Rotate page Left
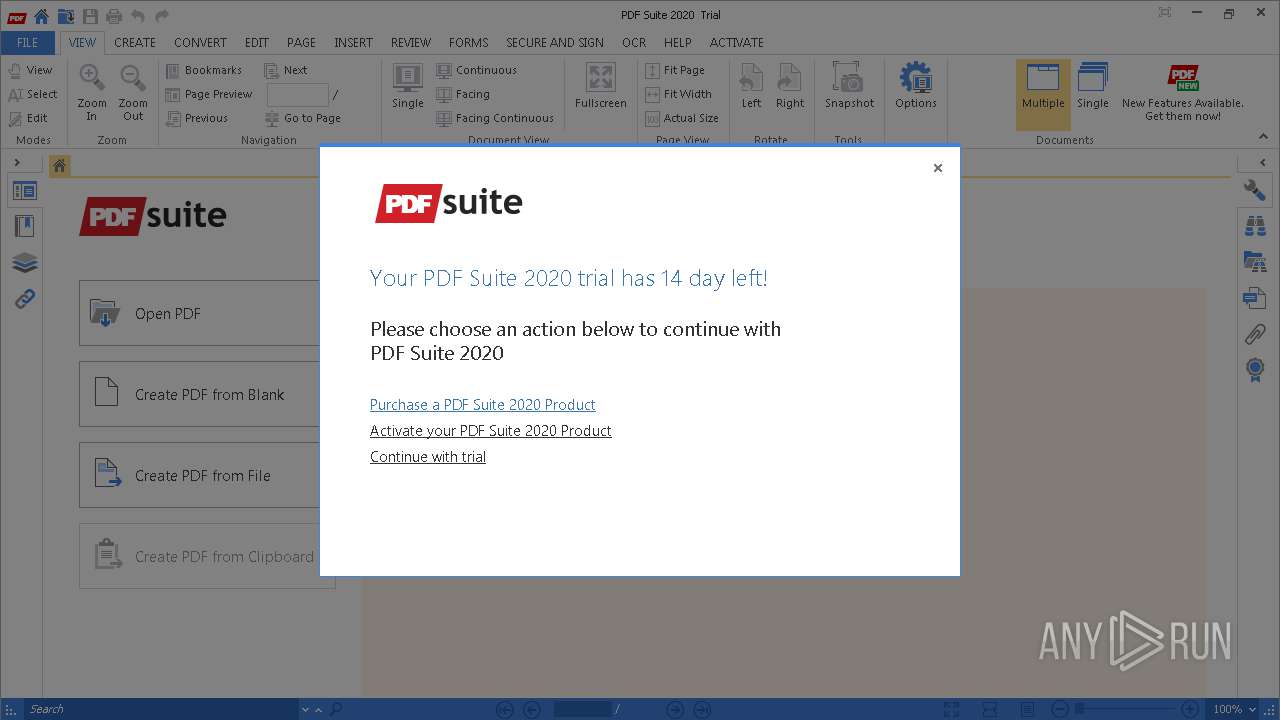The width and height of the screenshot is (1280, 720). [x=751, y=87]
